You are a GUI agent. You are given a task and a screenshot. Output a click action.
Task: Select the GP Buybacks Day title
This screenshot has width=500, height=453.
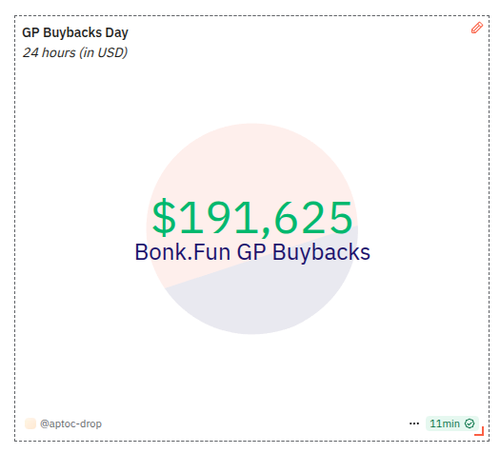pos(75,33)
